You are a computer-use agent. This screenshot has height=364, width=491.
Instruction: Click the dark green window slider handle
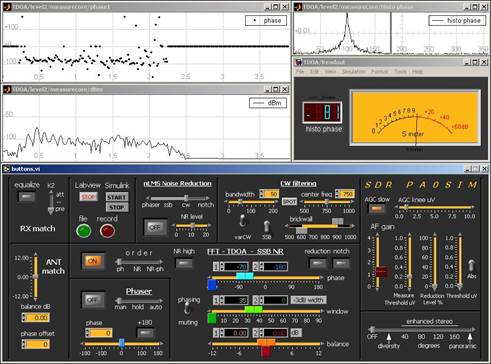(212, 318)
